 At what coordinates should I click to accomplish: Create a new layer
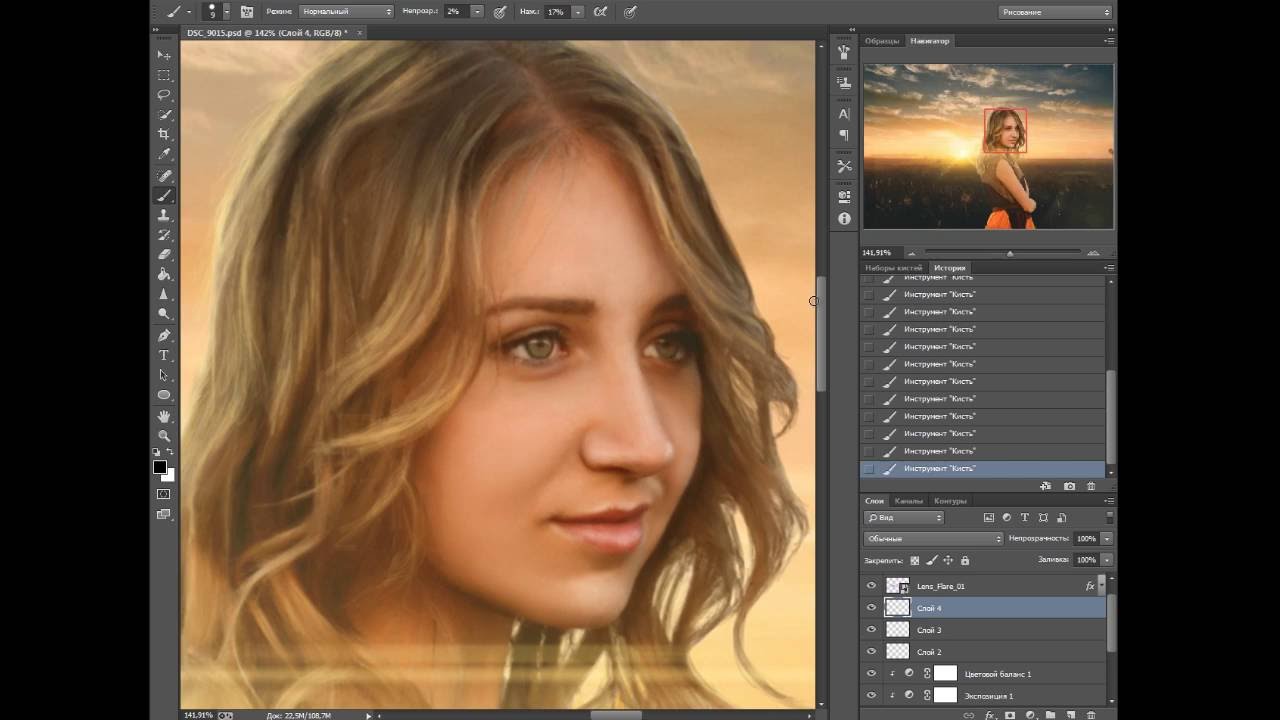tap(1070, 715)
